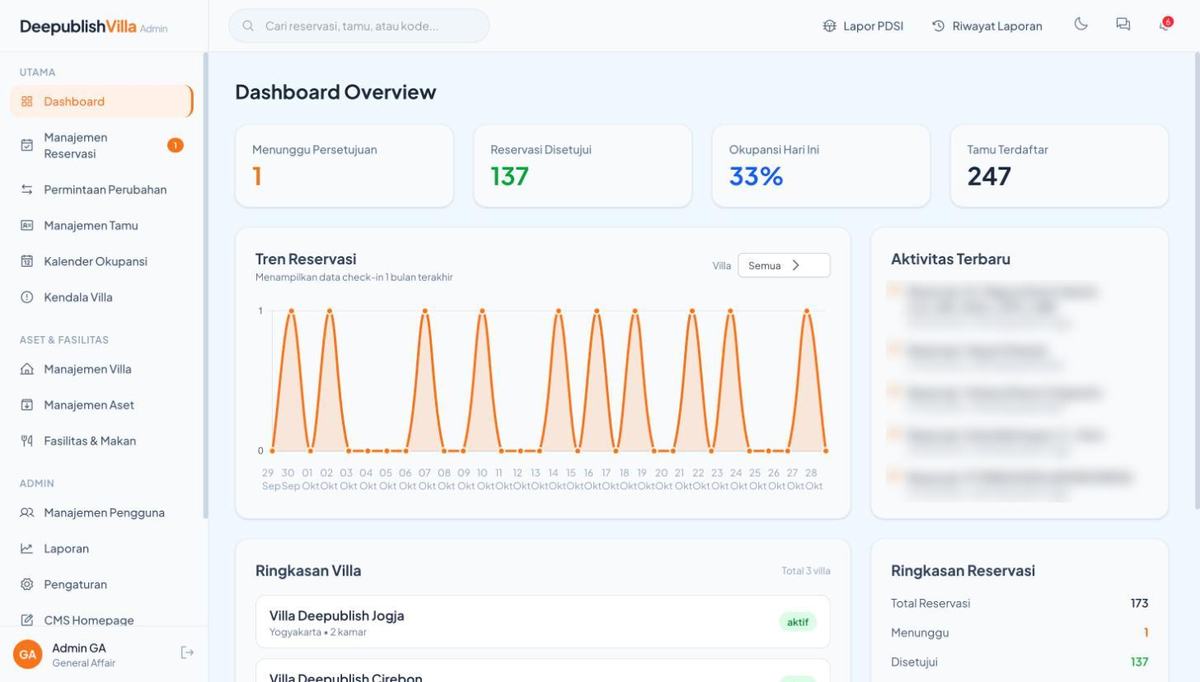This screenshot has height=682, width=1200.
Task: Click Fasilitas & Makan label
Action: pyautogui.click(x=90, y=441)
